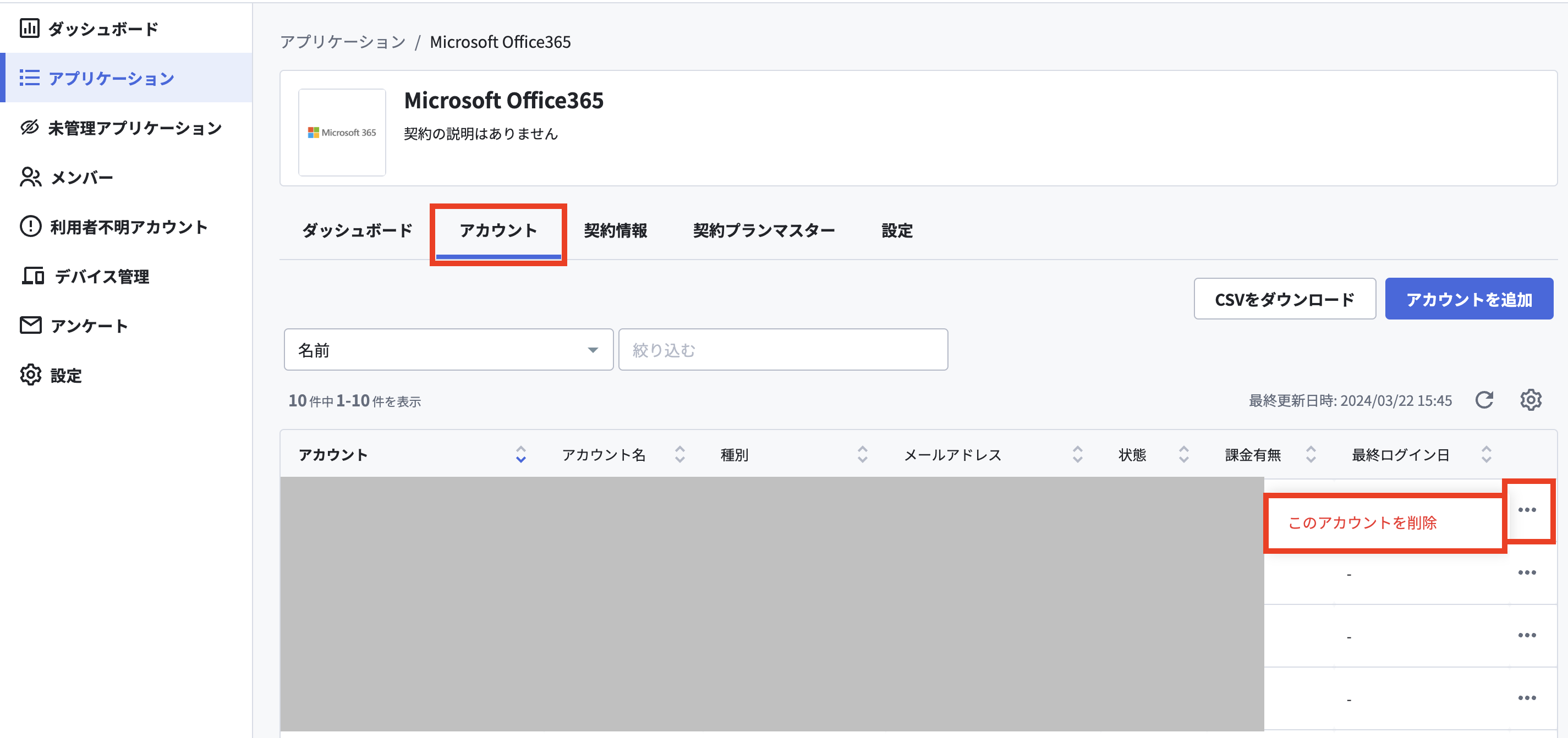The width and height of the screenshot is (1568, 738).
Task: Choose このアカウントを削除 menu option
Action: (1385, 522)
